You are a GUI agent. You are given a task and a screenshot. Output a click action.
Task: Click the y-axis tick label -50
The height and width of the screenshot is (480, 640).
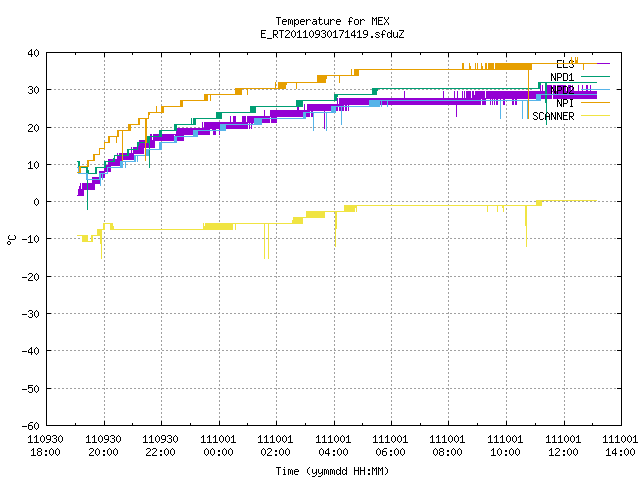[x=31, y=389]
